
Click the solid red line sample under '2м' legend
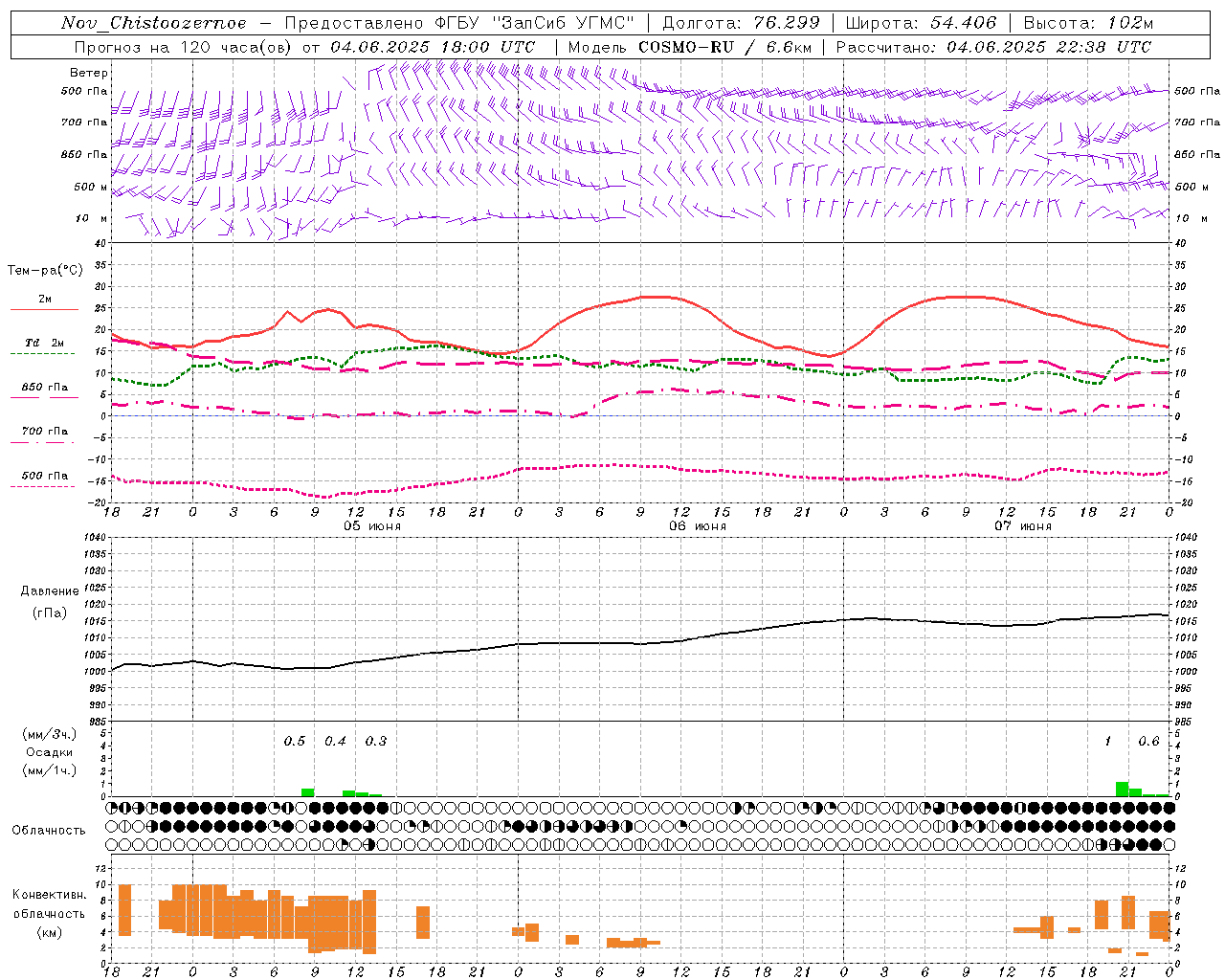click(44, 310)
